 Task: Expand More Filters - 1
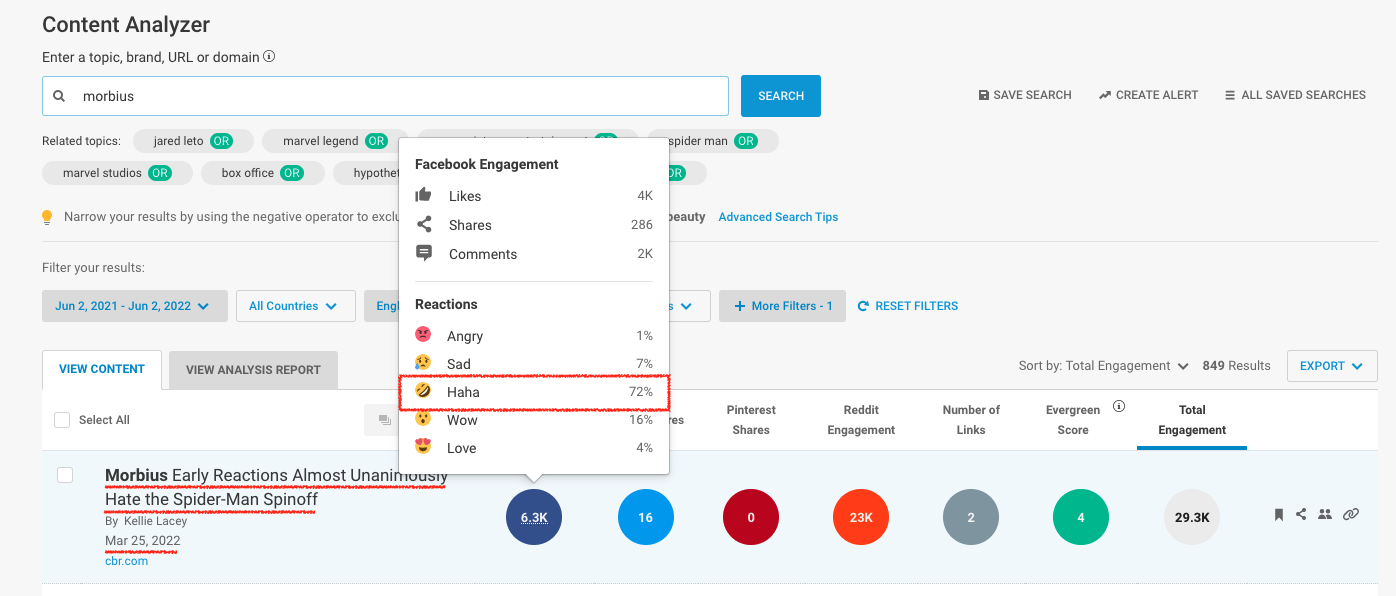click(x=783, y=306)
